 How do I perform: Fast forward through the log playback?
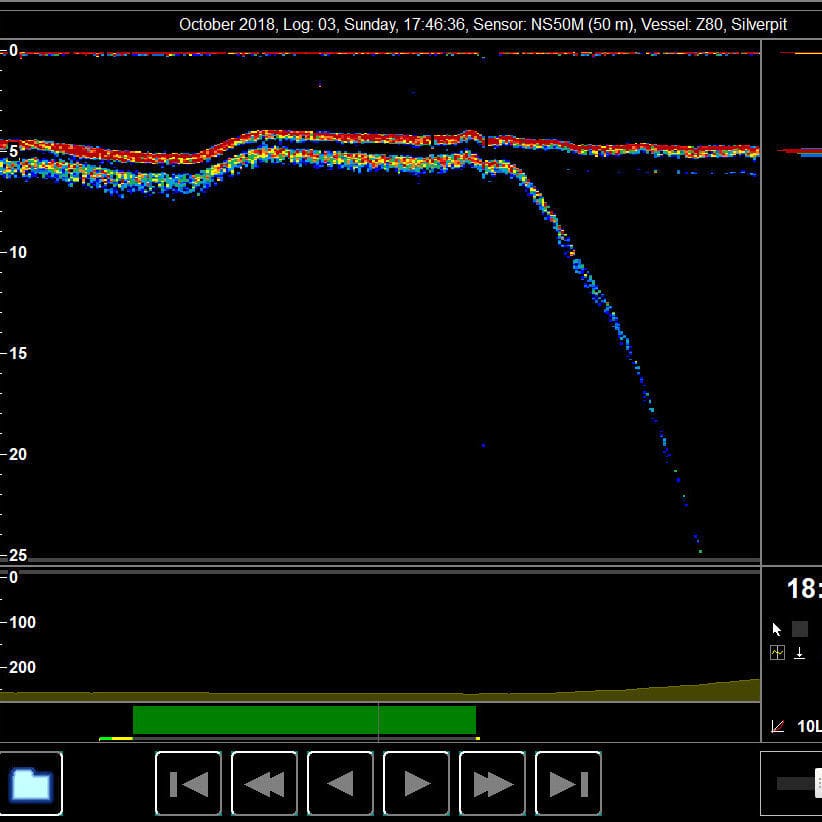pos(492,785)
